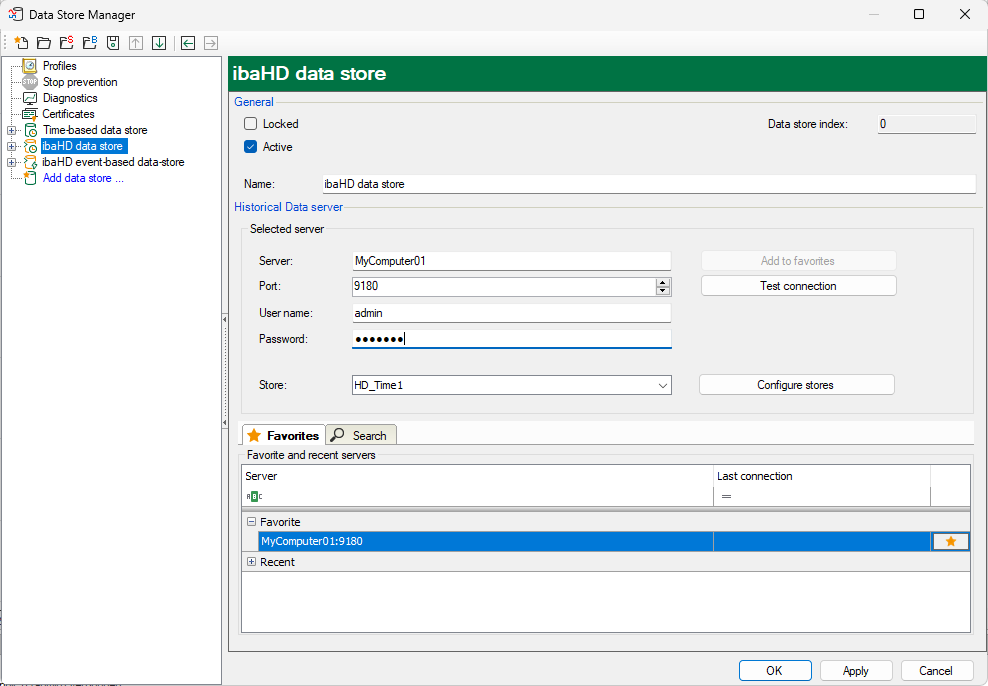The height and width of the screenshot is (686, 988).
Task: Open the Store dropdown showing HD_Time1
Action: click(x=662, y=385)
